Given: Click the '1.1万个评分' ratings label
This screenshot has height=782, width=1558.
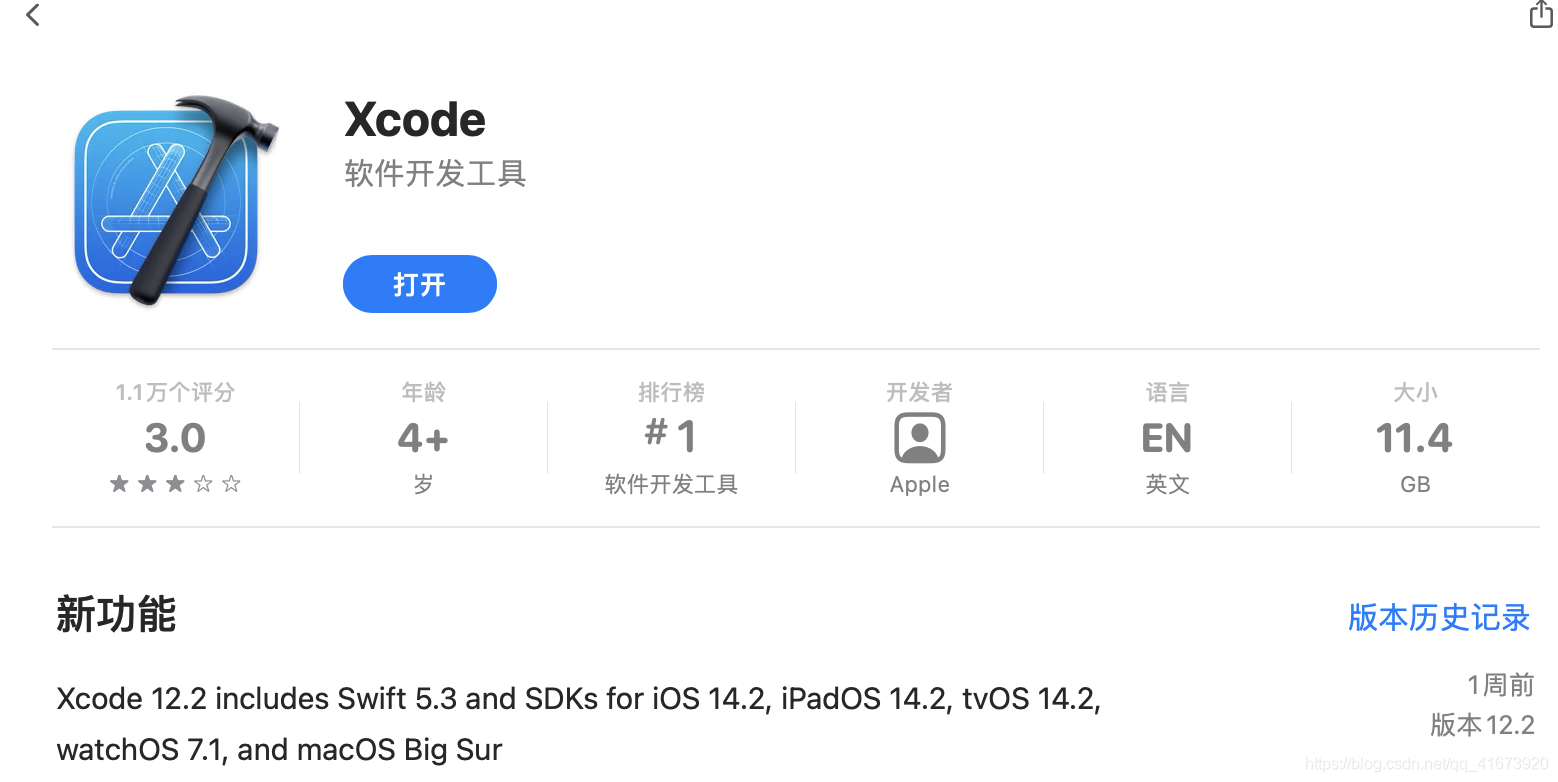Looking at the screenshot, I should [x=174, y=392].
